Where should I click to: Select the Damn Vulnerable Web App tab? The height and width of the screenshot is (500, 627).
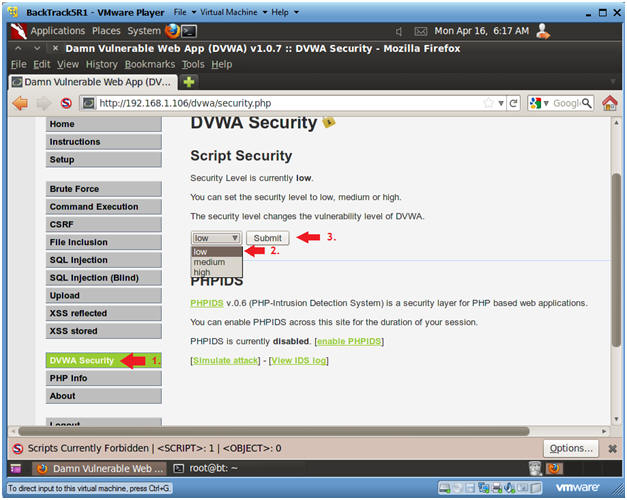click(94, 82)
